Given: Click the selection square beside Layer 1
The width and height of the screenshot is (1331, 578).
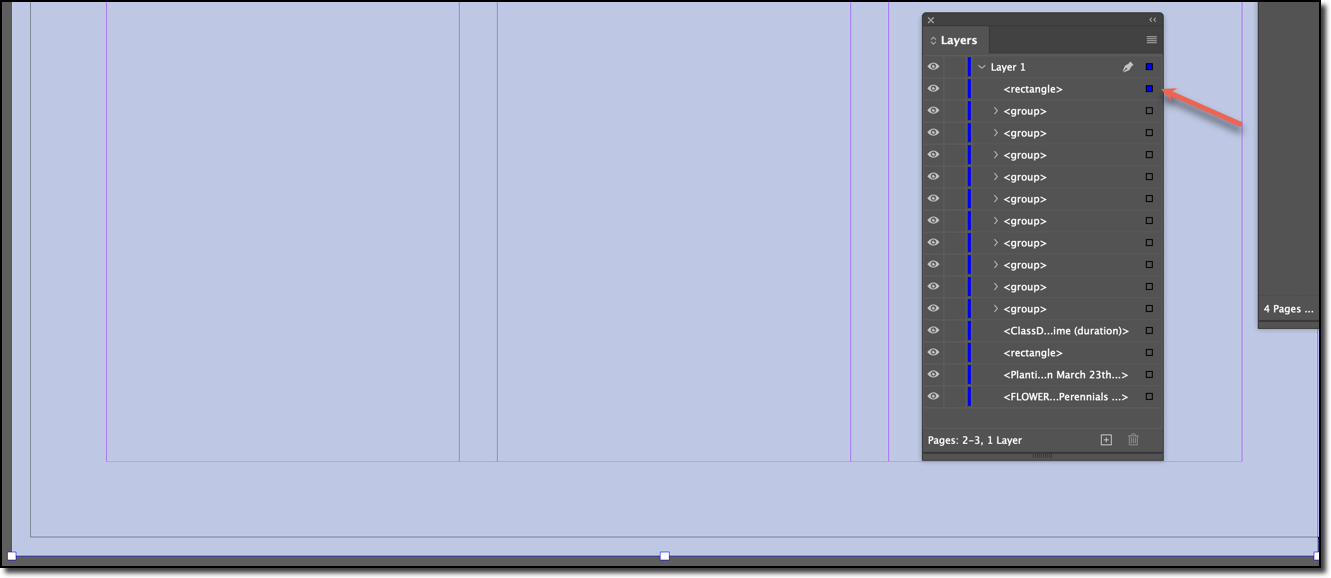Looking at the screenshot, I should click(x=1147, y=66).
